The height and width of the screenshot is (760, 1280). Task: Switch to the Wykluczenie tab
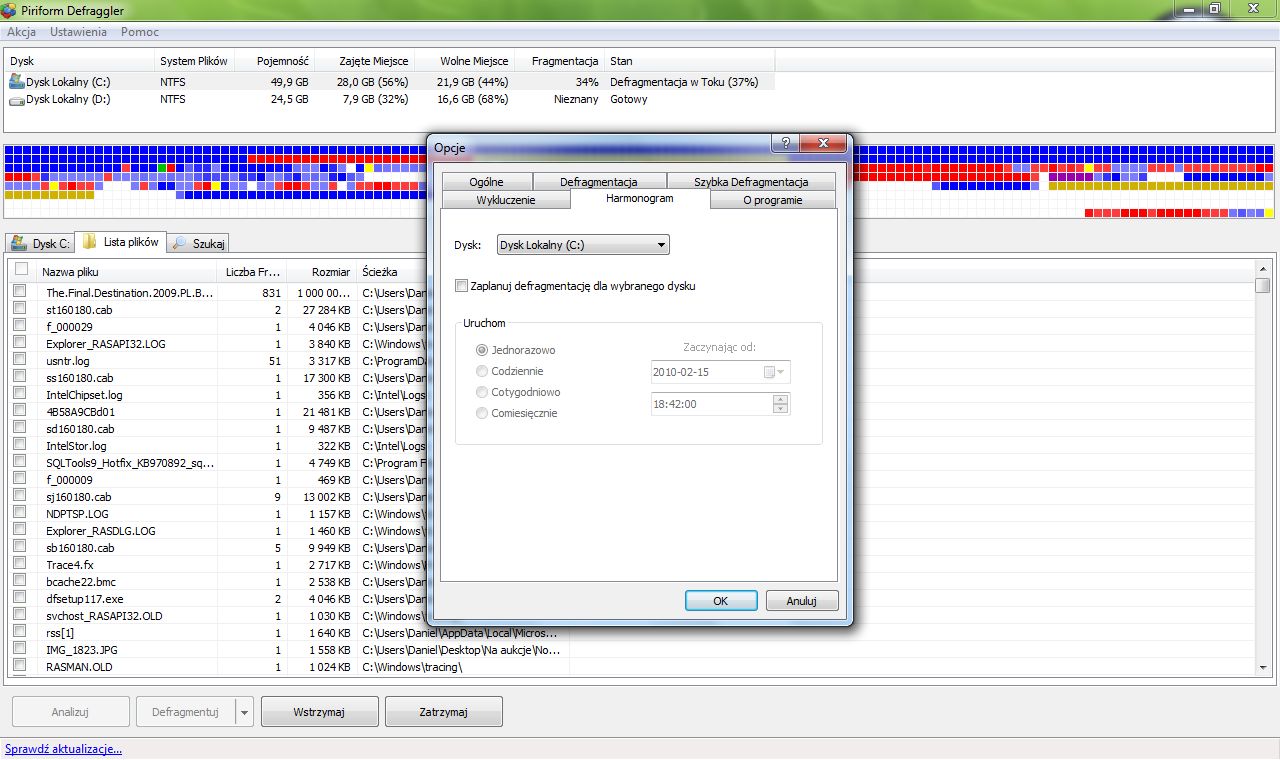point(506,200)
